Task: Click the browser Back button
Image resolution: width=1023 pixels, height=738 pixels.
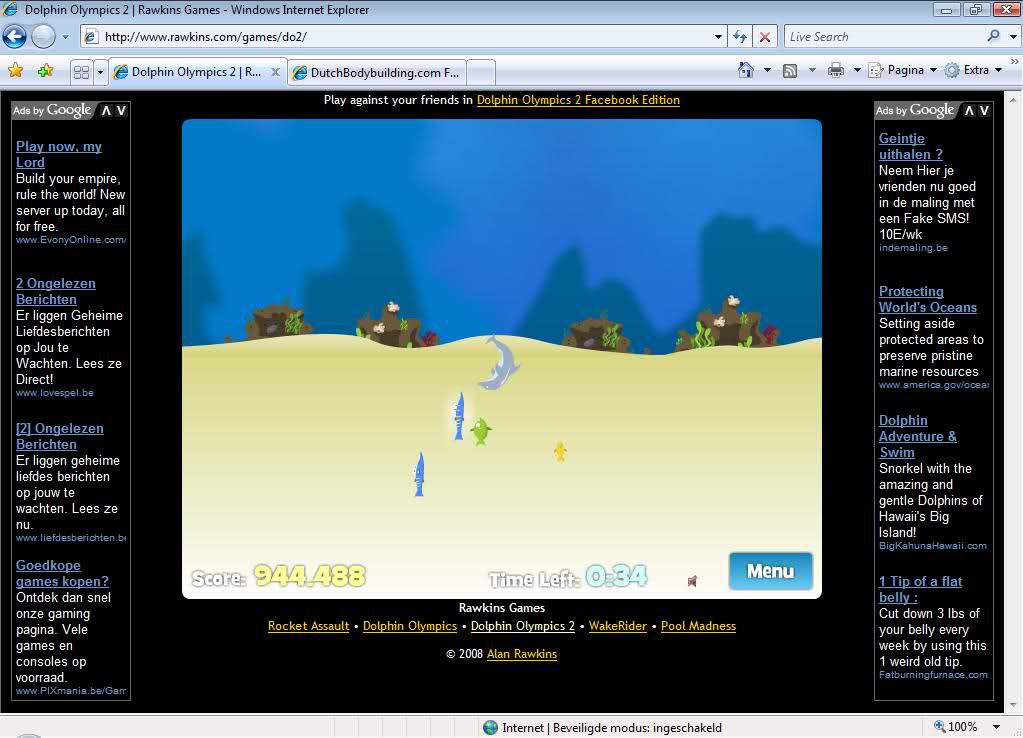Action: [x=14, y=37]
